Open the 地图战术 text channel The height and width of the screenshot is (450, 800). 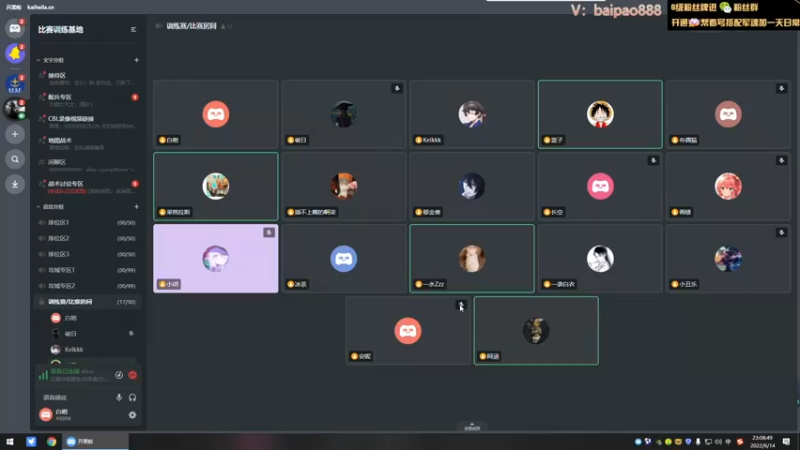[x=88, y=143]
